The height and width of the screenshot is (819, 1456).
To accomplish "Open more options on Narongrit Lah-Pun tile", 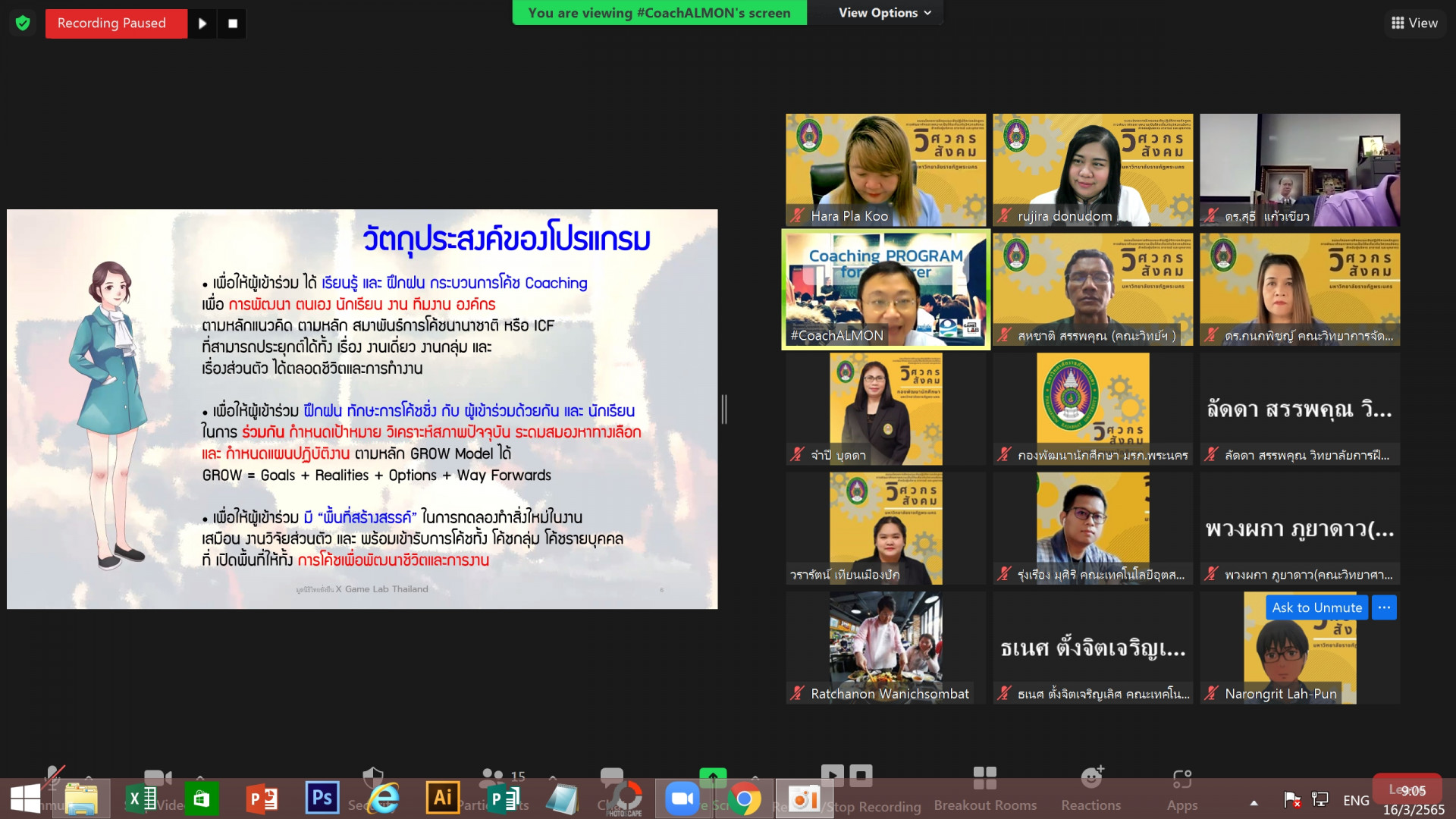I will pyautogui.click(x=1384, y=607).
